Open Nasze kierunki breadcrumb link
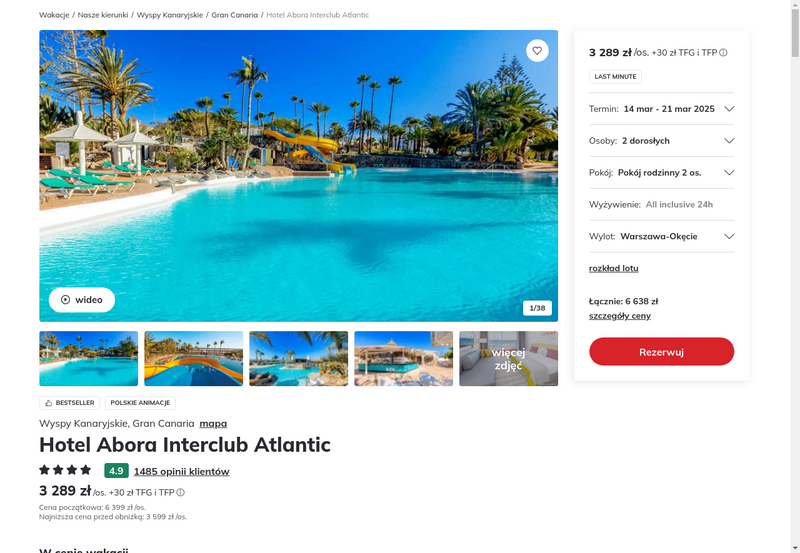 pyautogui.click(x=103, y=15)
